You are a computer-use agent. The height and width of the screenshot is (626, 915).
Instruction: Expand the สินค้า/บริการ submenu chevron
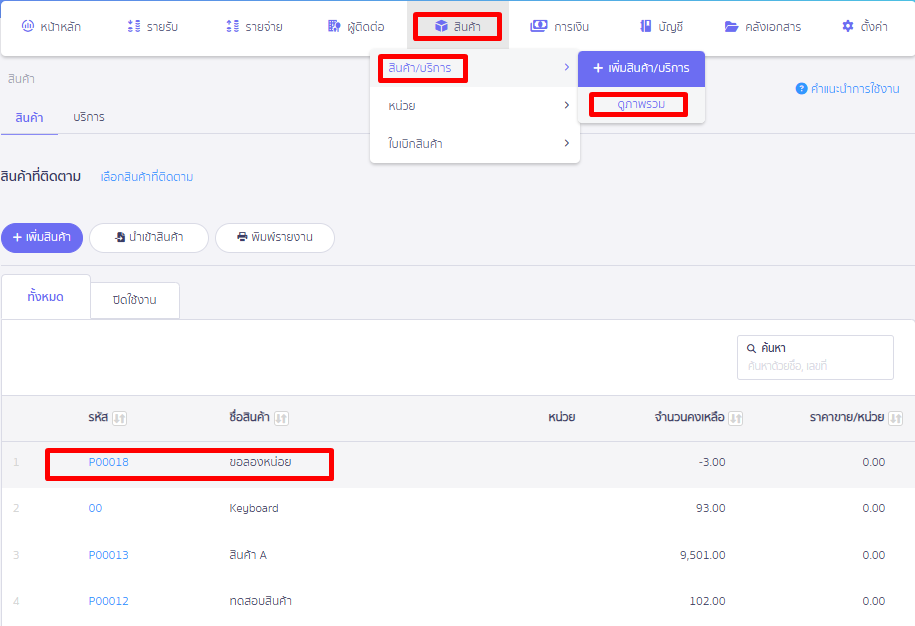(566, 69)
